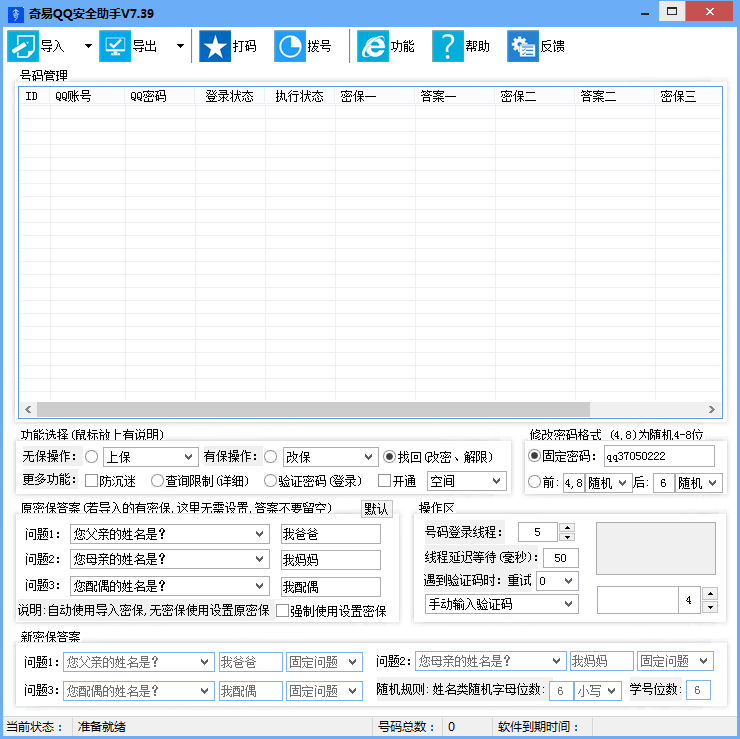
Task: Click the 打码 star icon
Action: pos(214,46)
